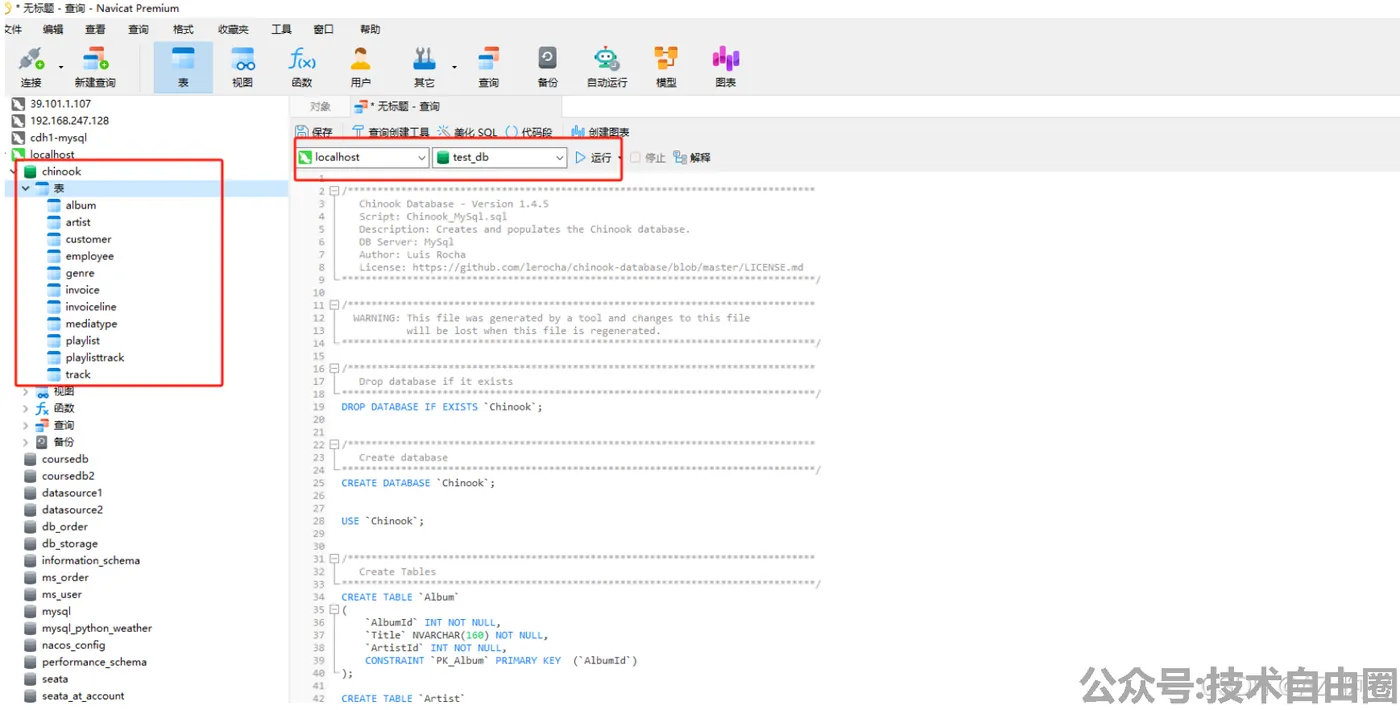Select the genre table
This screenshot has width=1400, height=710.
(80, 273)
